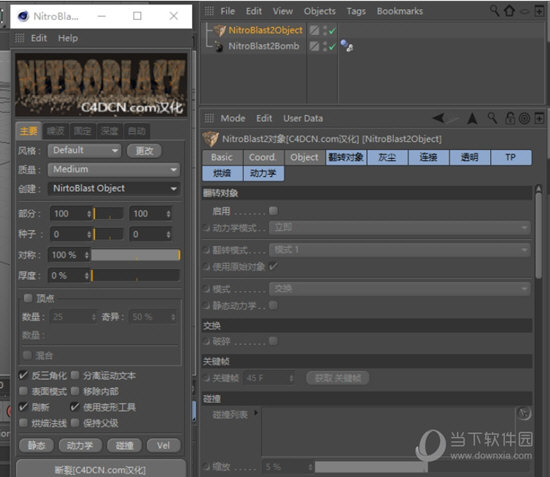
Task: Click the Object Manager eye filter icon
Action: click(524, 12)
